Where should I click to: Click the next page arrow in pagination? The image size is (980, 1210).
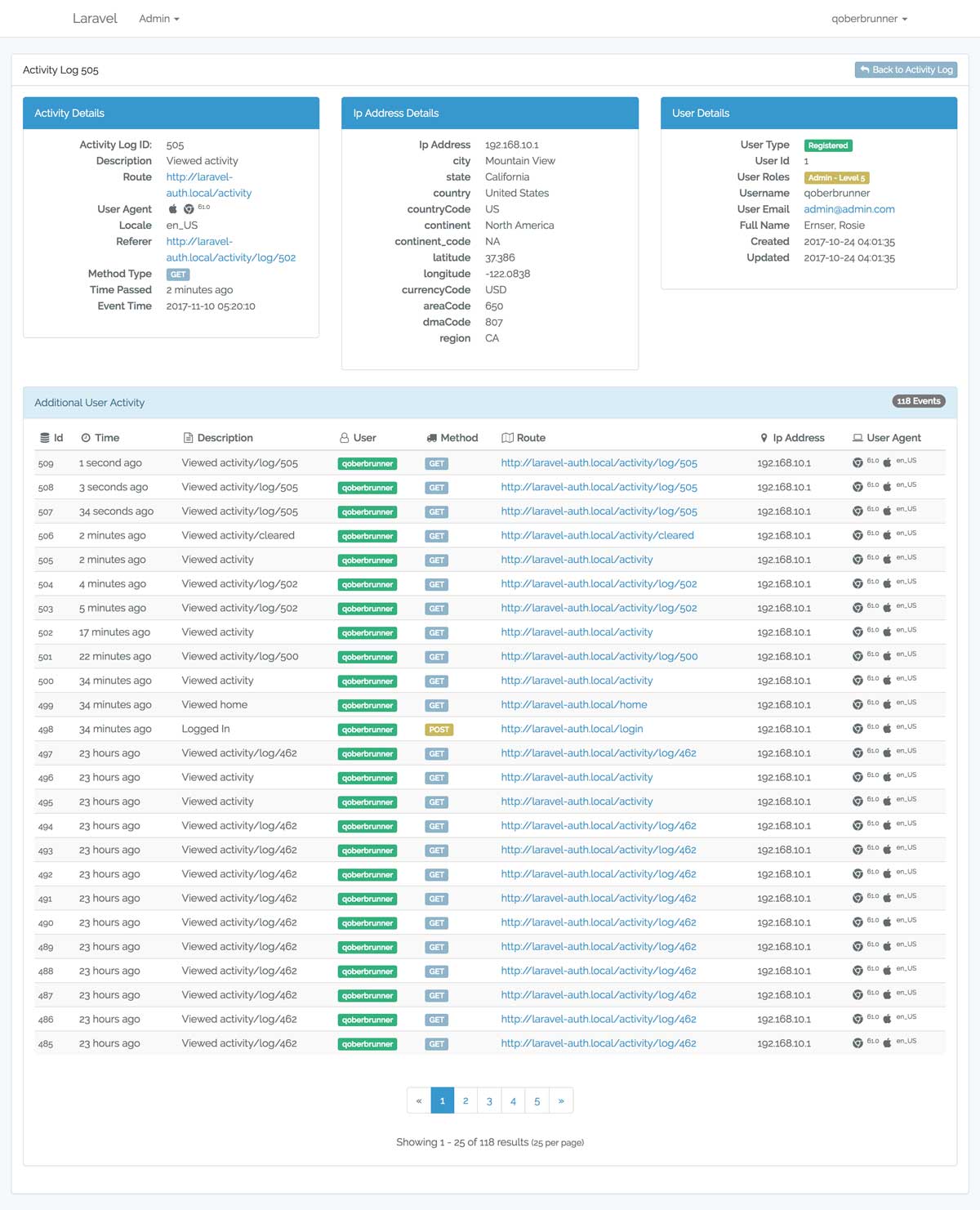pyautogui.click(x=561, y=1101)
